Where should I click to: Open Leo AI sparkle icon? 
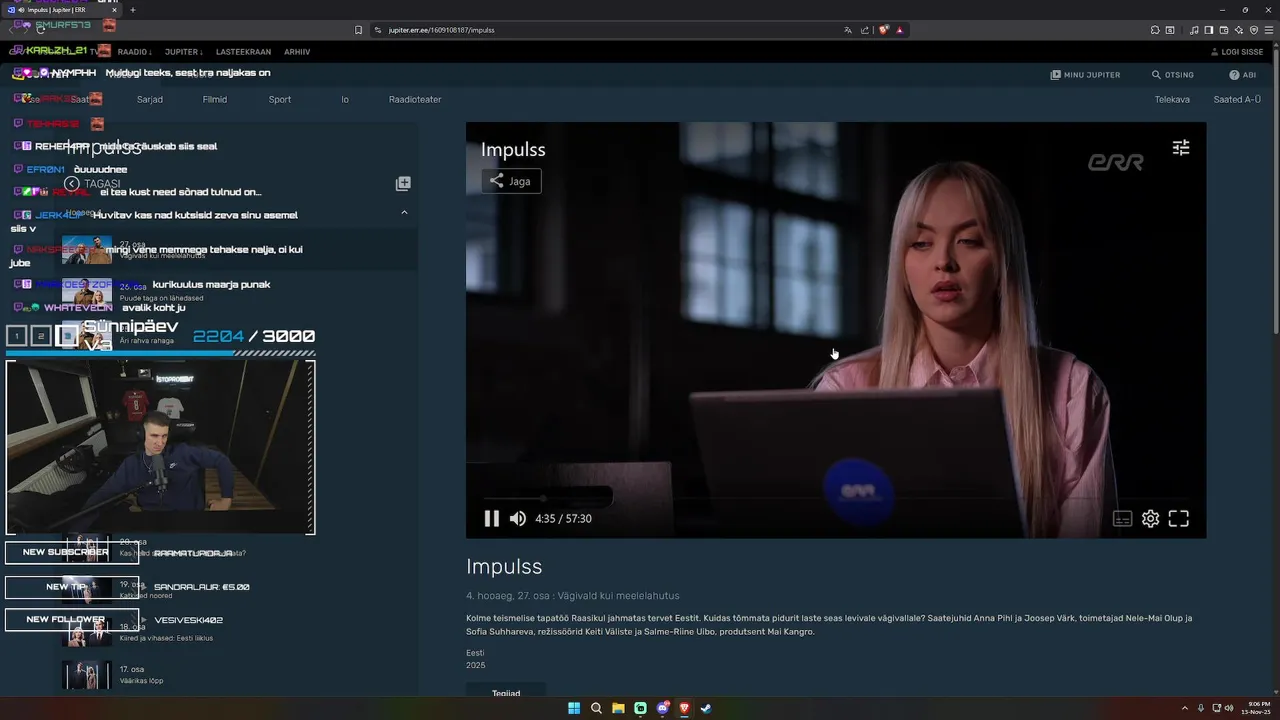pos(1239,30)
